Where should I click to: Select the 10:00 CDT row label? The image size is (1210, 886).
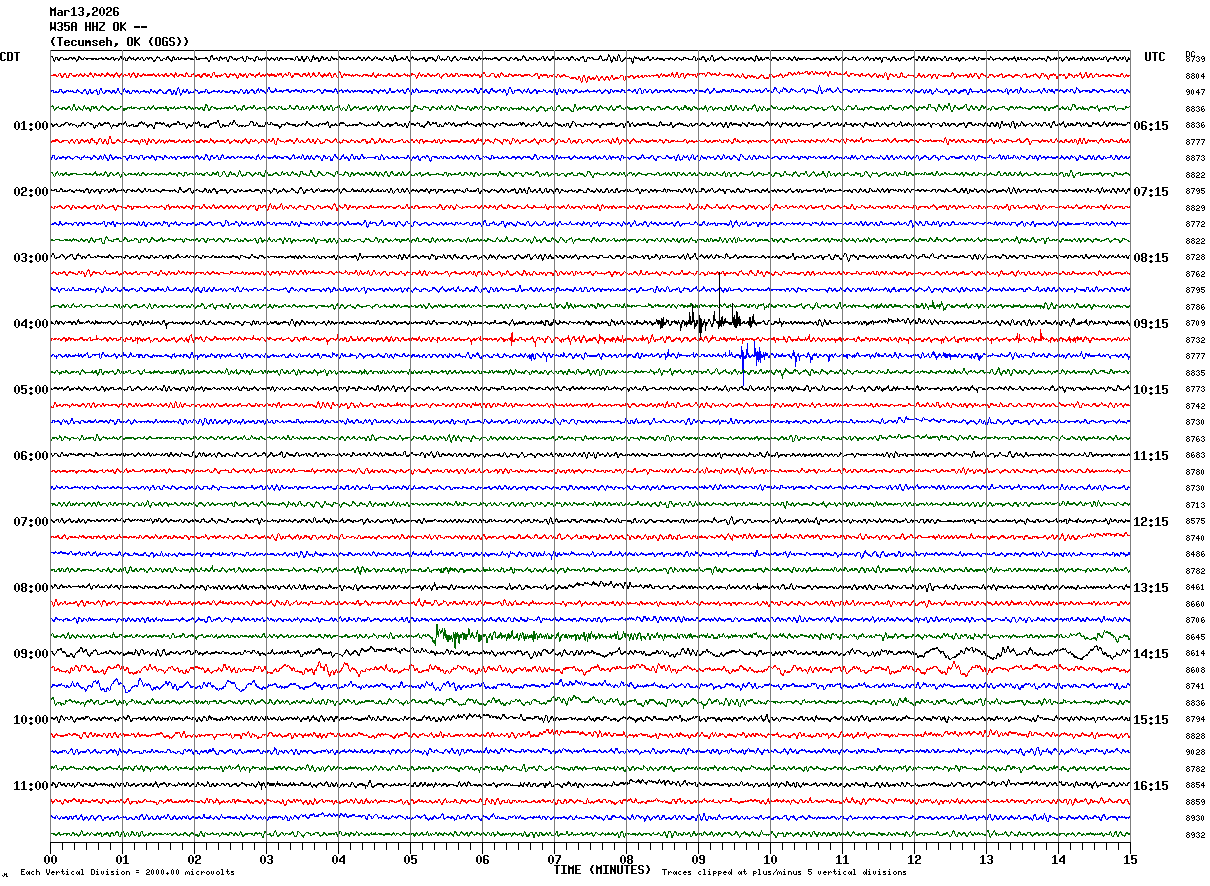click(x=31, y=720)
